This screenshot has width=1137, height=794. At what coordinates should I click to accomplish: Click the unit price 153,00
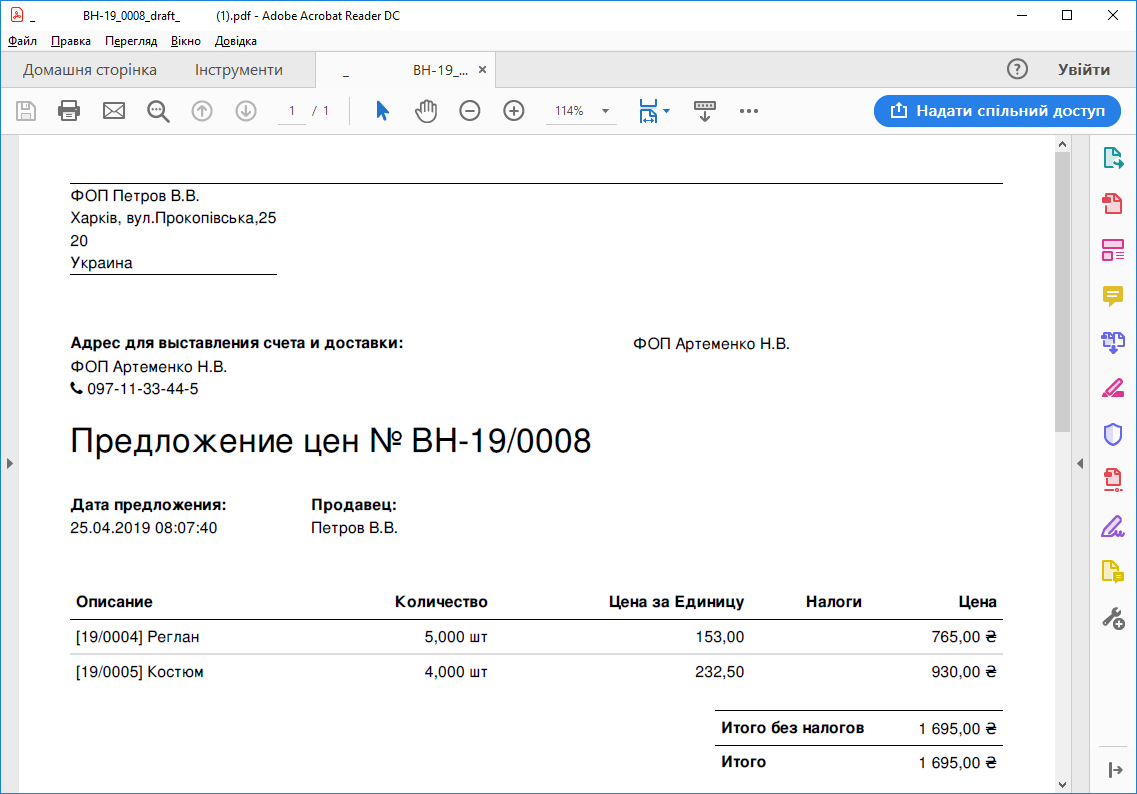click(x=720, y=637)
